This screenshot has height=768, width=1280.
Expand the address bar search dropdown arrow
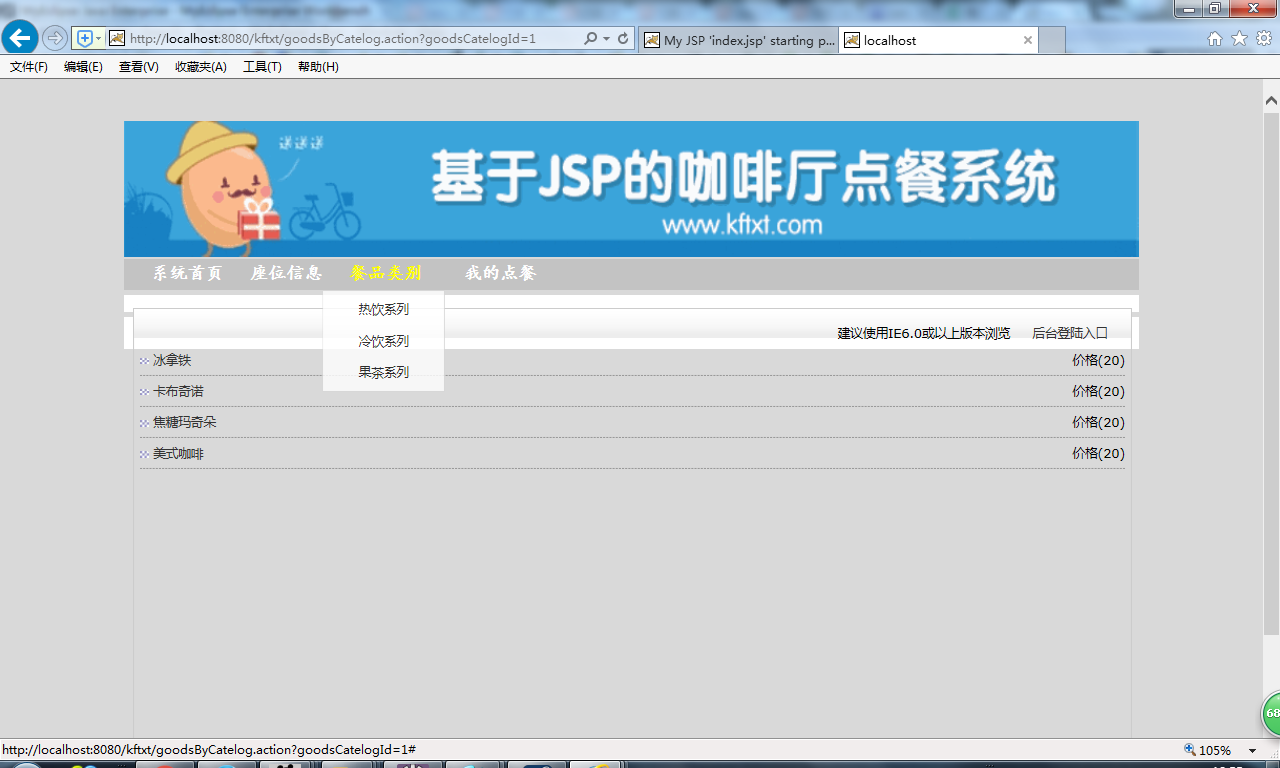(606, 39)
